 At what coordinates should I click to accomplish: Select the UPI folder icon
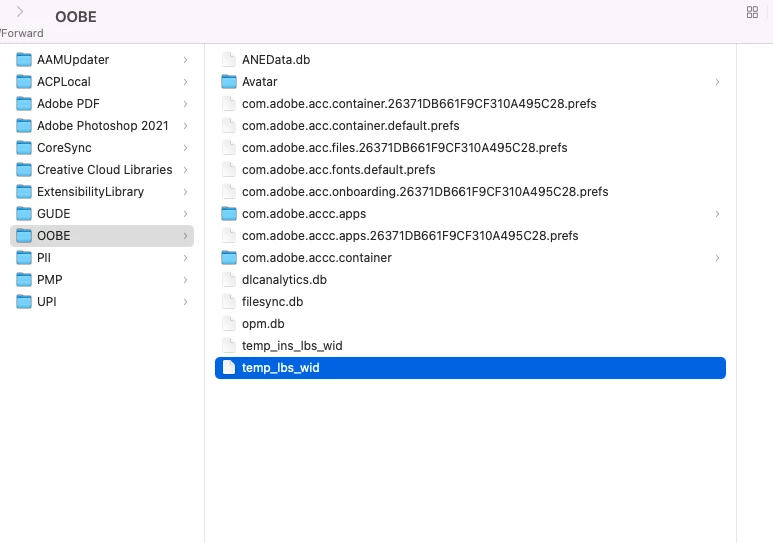[24, 302]
